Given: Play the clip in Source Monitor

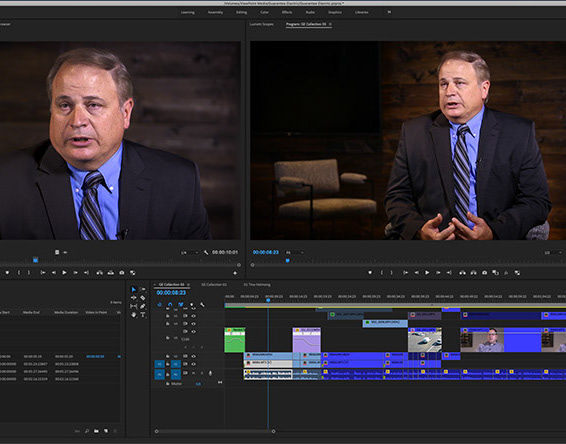Looking at the screenshot, I should tap(64, 273).
